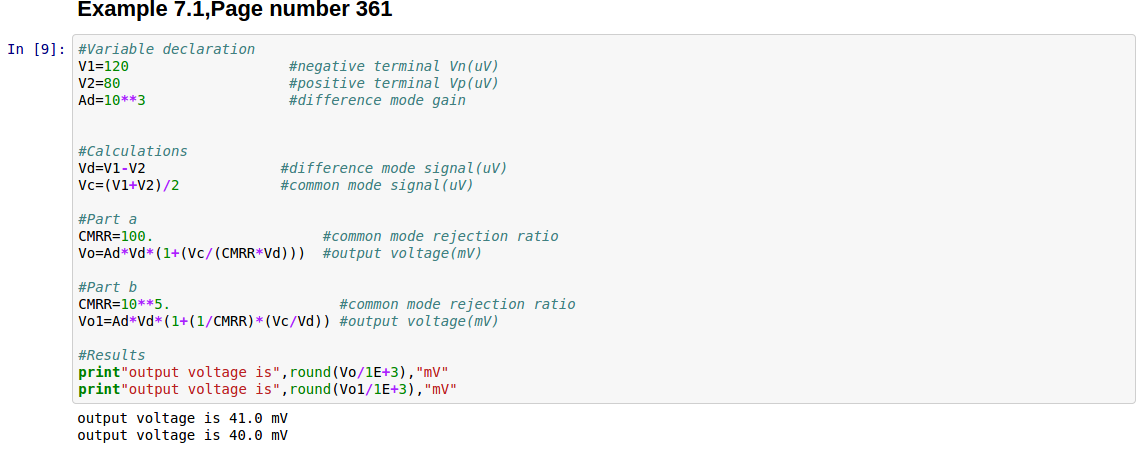Click the output line showing 41.0 mV
Image resolution: width=1147 pixels, height=456 pixels.
tap(182, 418)
